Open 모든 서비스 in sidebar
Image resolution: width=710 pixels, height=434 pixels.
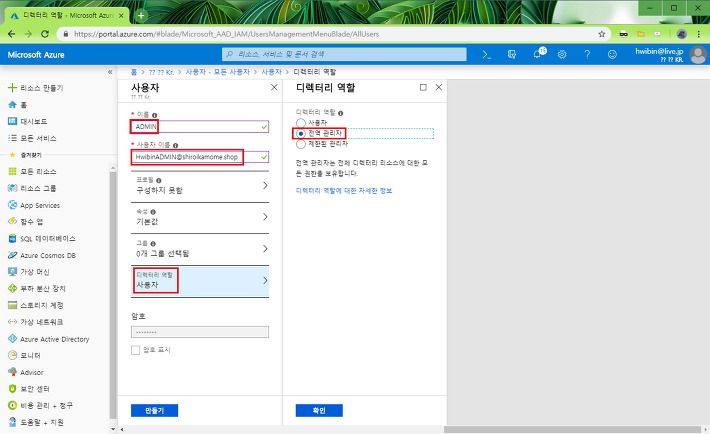(32, 138)
